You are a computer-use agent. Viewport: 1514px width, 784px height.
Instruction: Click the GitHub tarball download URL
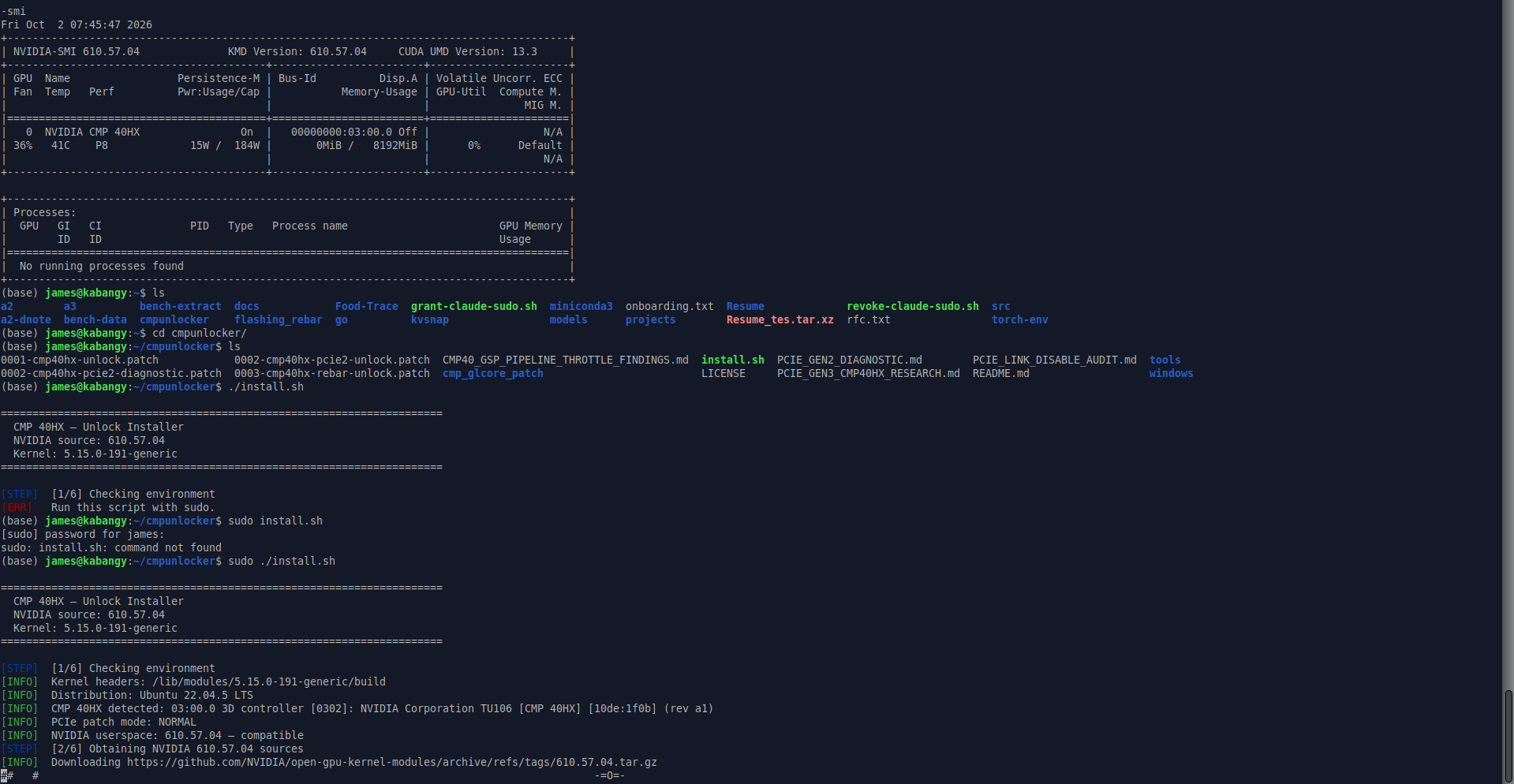click(x=392, y=762)
